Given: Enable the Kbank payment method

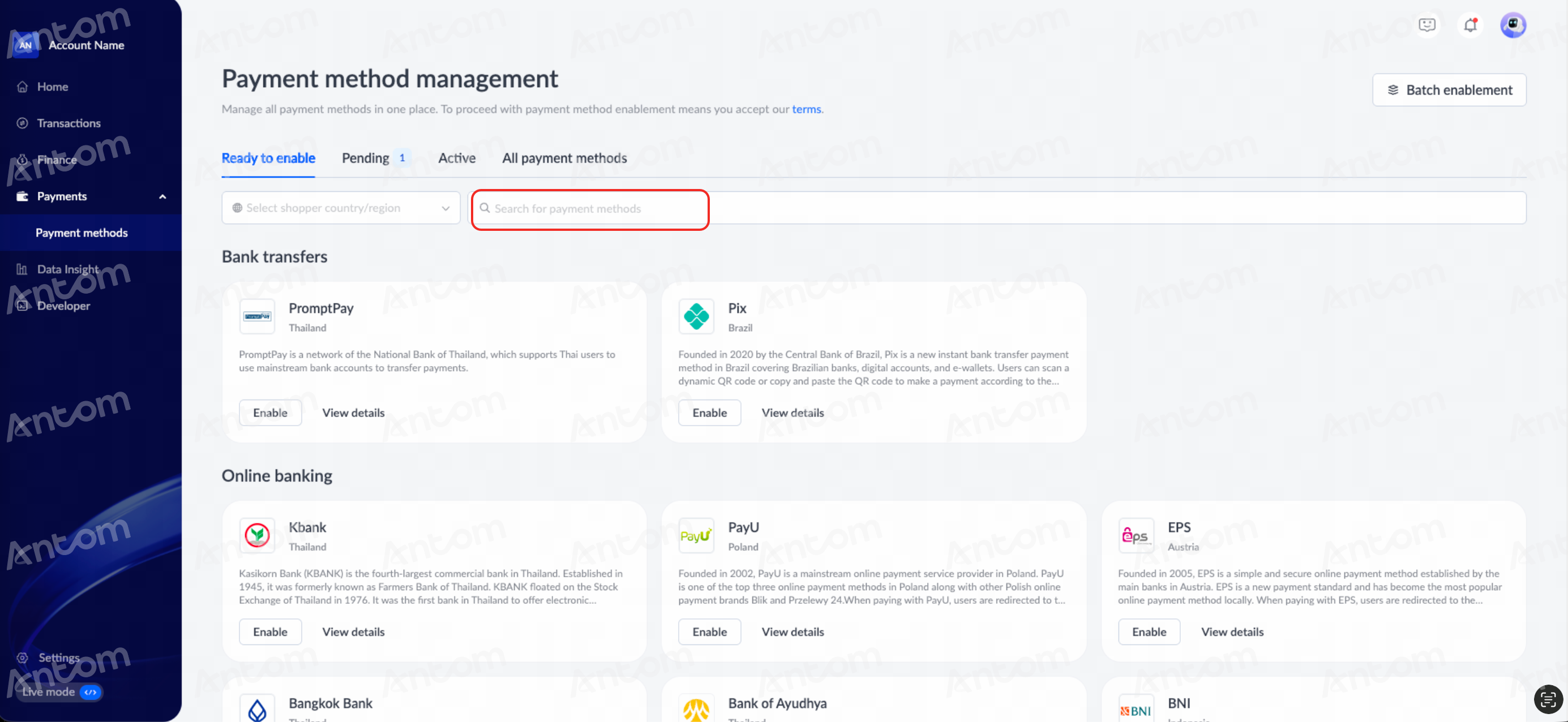Looking at the screenshot, I should point(270,632).
